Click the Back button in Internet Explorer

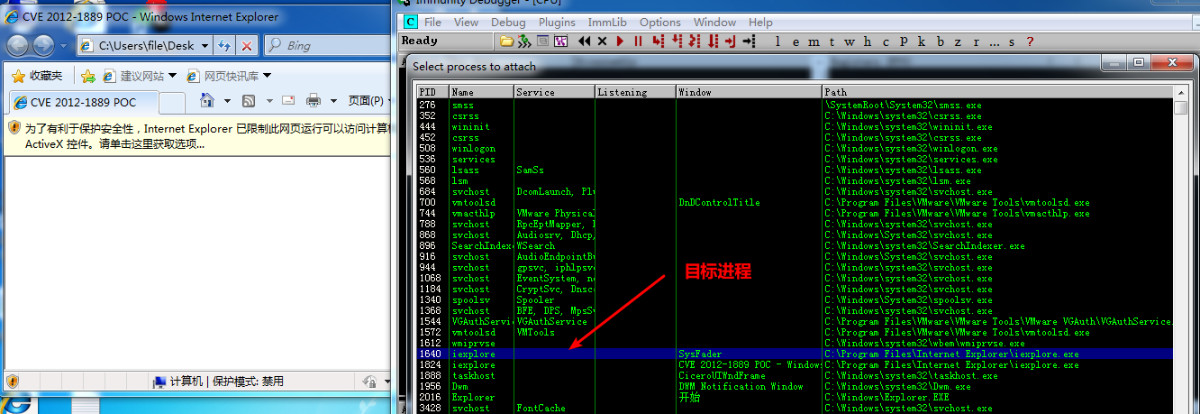[x=17, y=46]
